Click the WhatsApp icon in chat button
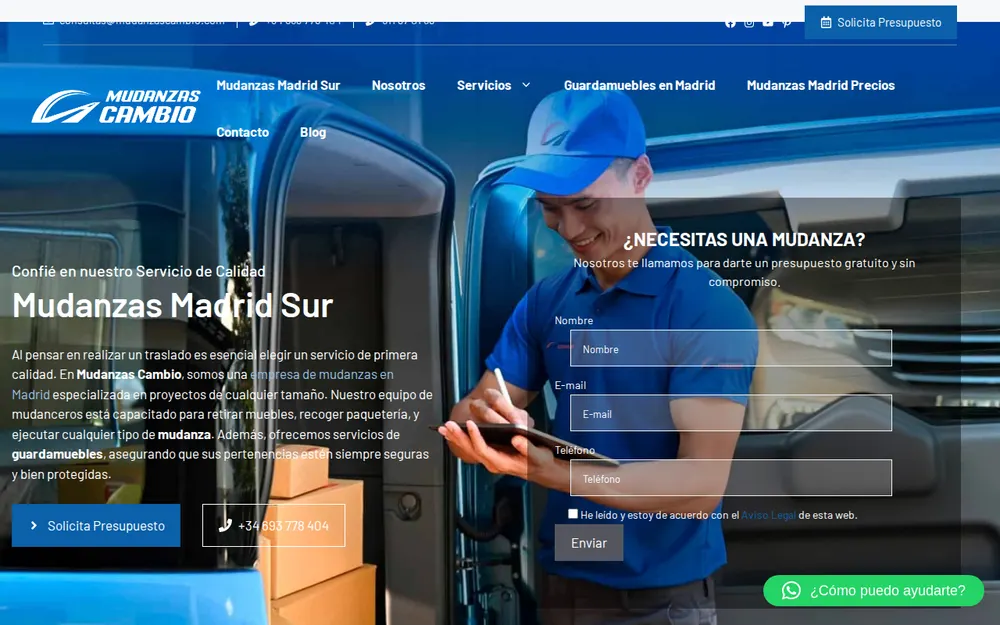 [791, 591]
